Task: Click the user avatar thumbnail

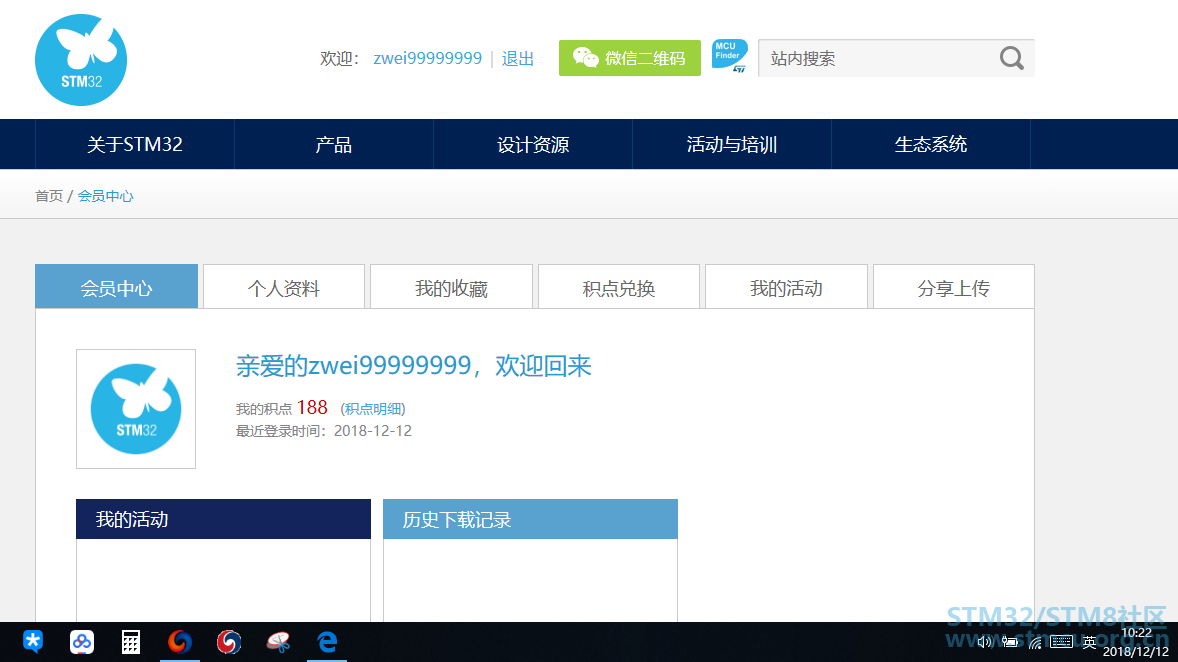Action: coord(136,409)
